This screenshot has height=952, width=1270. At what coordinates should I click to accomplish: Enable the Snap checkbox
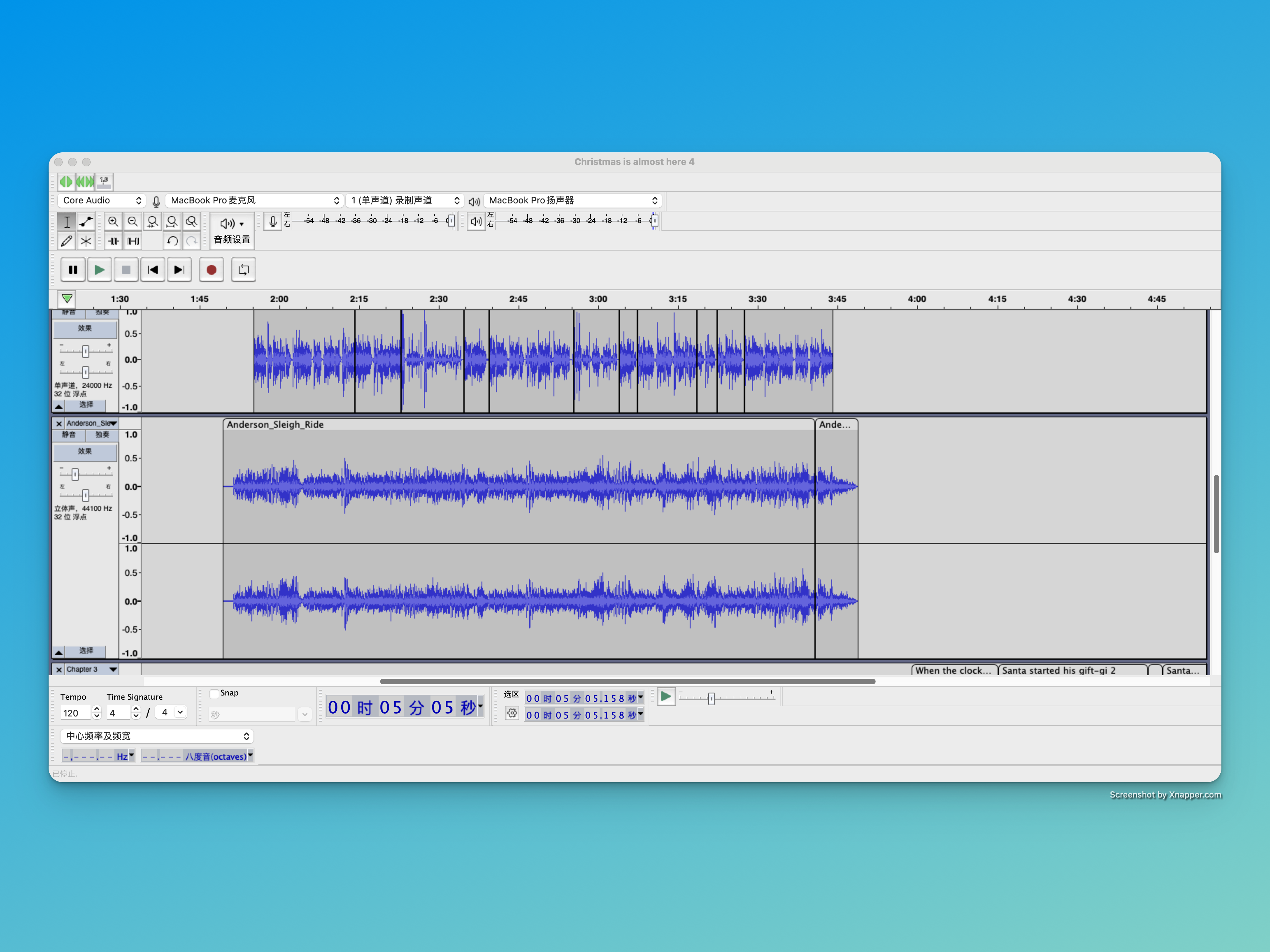tap(214, 693)
